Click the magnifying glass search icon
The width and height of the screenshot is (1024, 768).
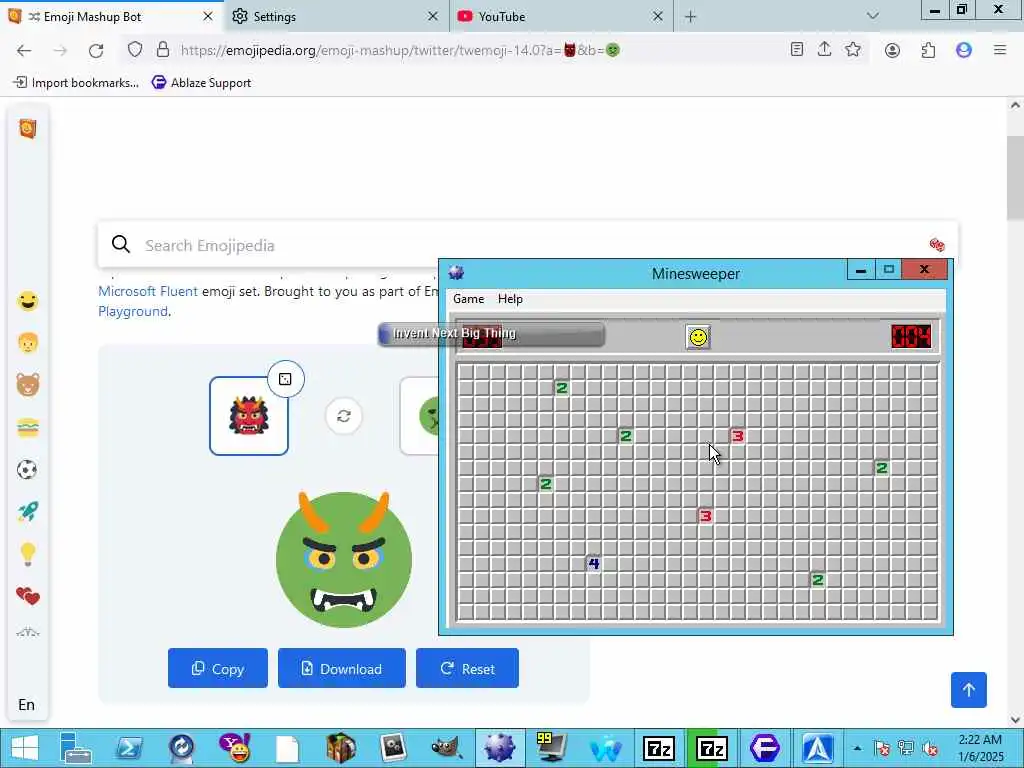(121, 245)
